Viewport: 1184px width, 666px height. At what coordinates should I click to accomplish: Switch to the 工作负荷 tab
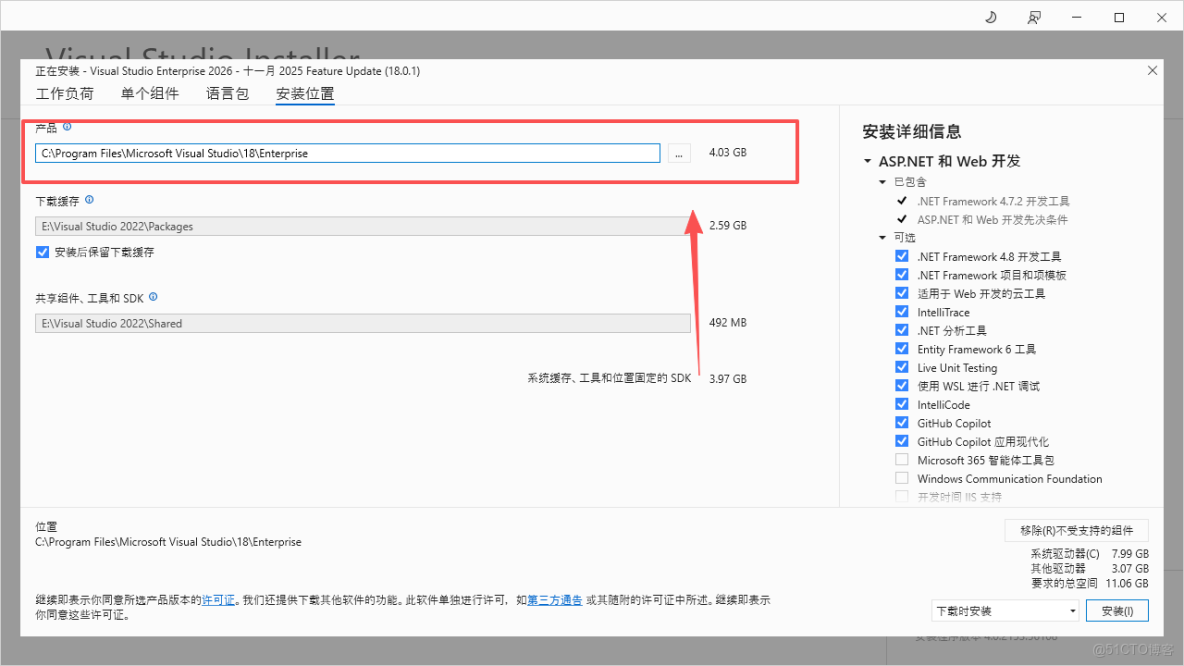[x=64, y=93]
